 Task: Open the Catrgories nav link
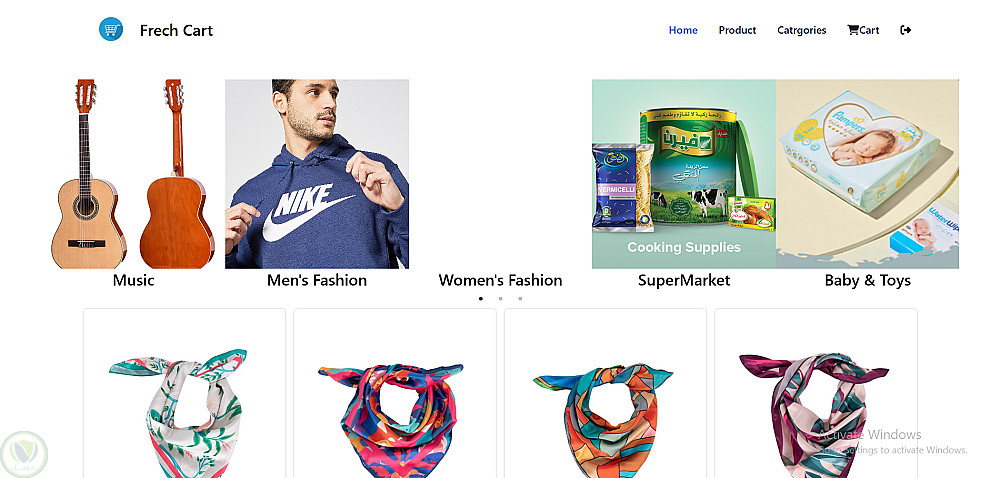tap(802, 30)
